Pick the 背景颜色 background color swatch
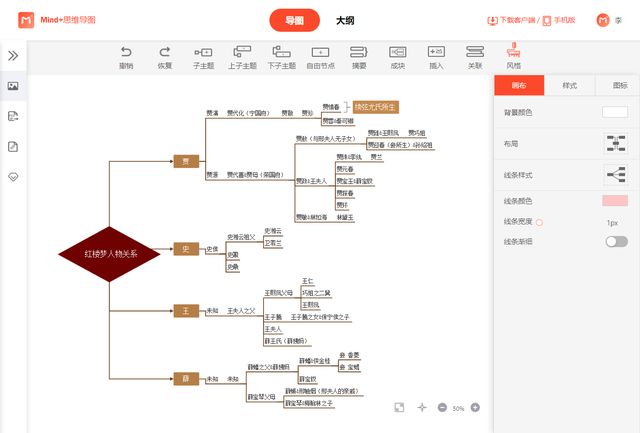The width and height of the screenshot is (640, 433). coord(615,112)
